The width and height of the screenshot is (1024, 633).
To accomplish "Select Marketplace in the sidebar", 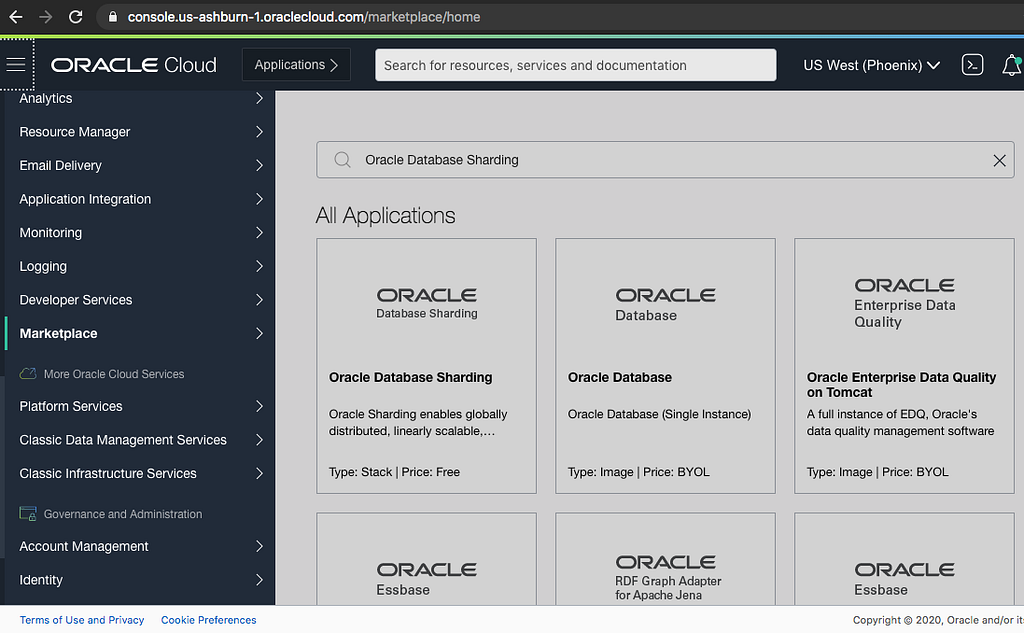I will coord(58,333).
